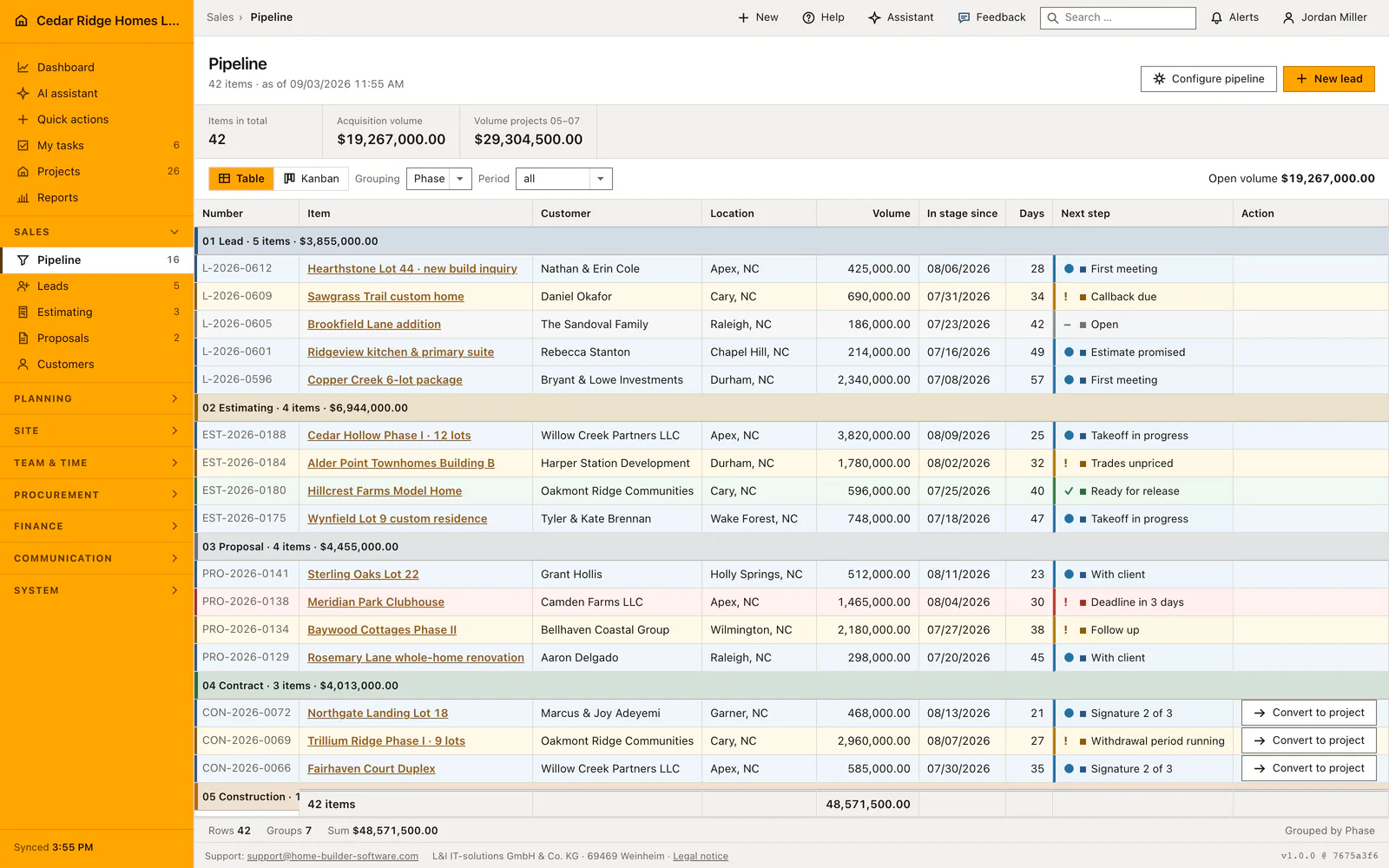Click the New lead button
Screen dimensions: 1389x868
[x=1328, y=79]
